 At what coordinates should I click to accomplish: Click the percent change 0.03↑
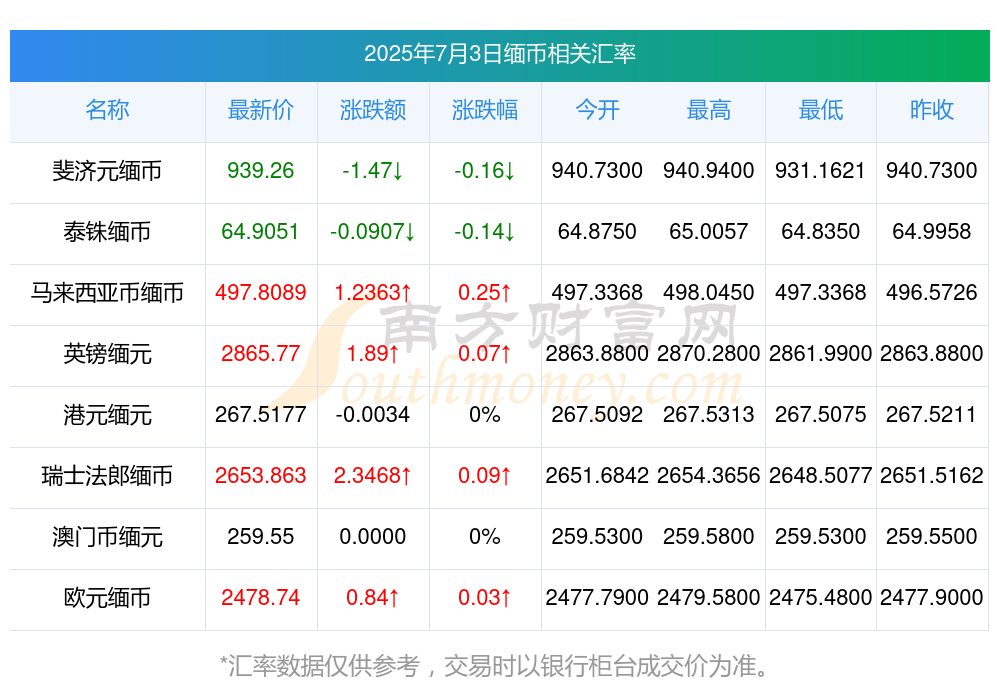[x=485, y=597]
